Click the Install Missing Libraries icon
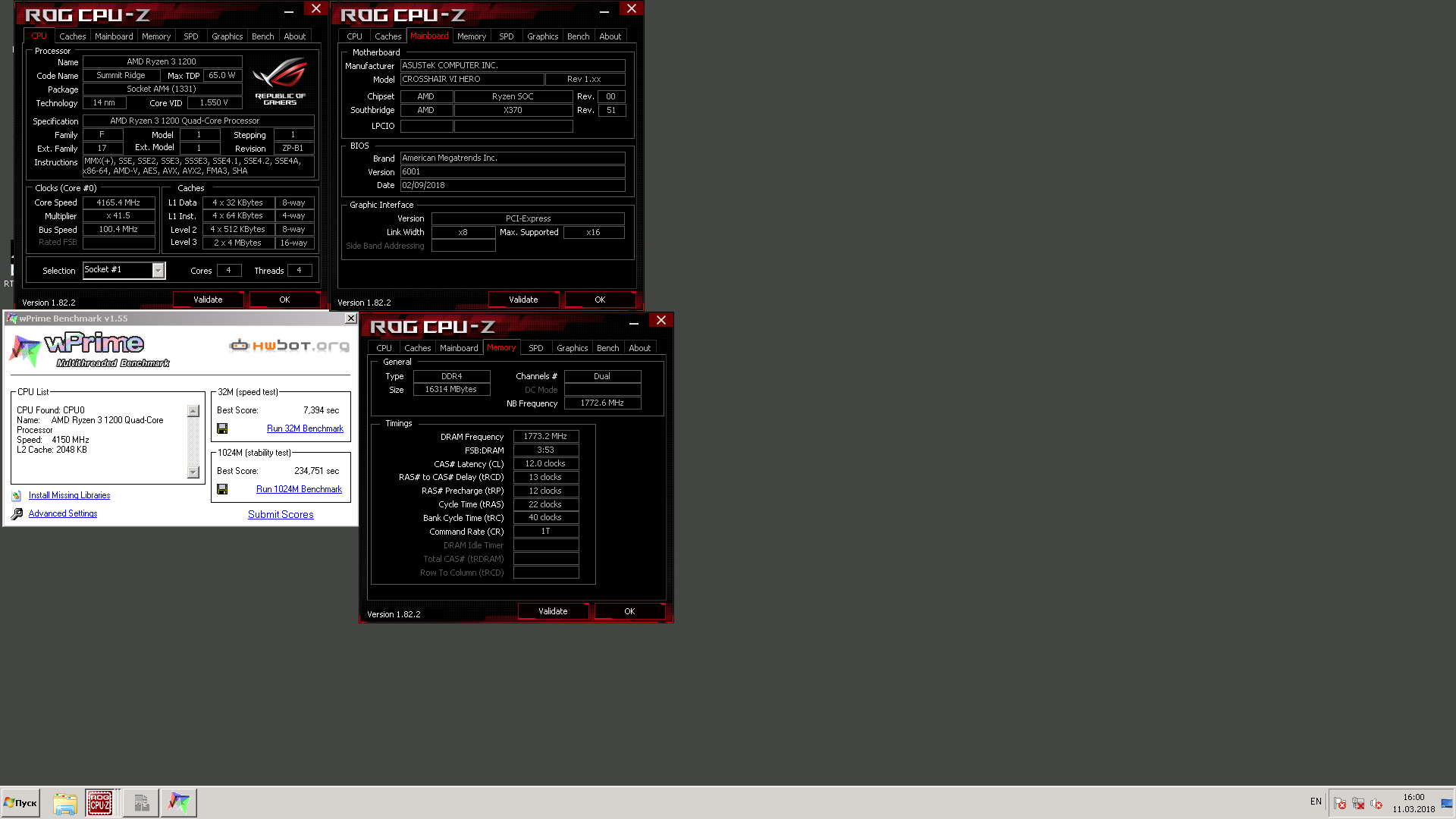1456x819 pixels. 17,496
